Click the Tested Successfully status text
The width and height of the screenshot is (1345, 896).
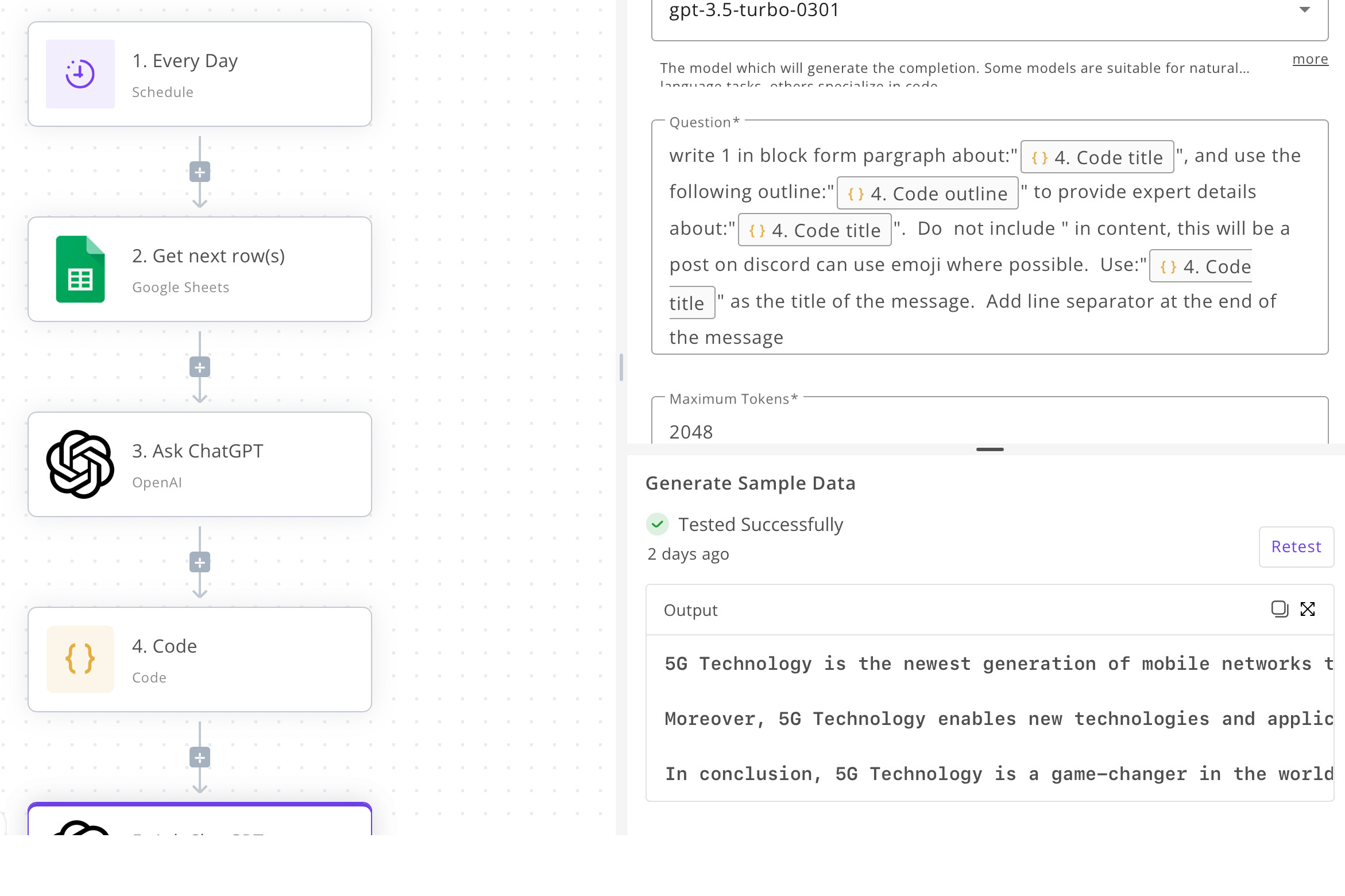[761, 525]
